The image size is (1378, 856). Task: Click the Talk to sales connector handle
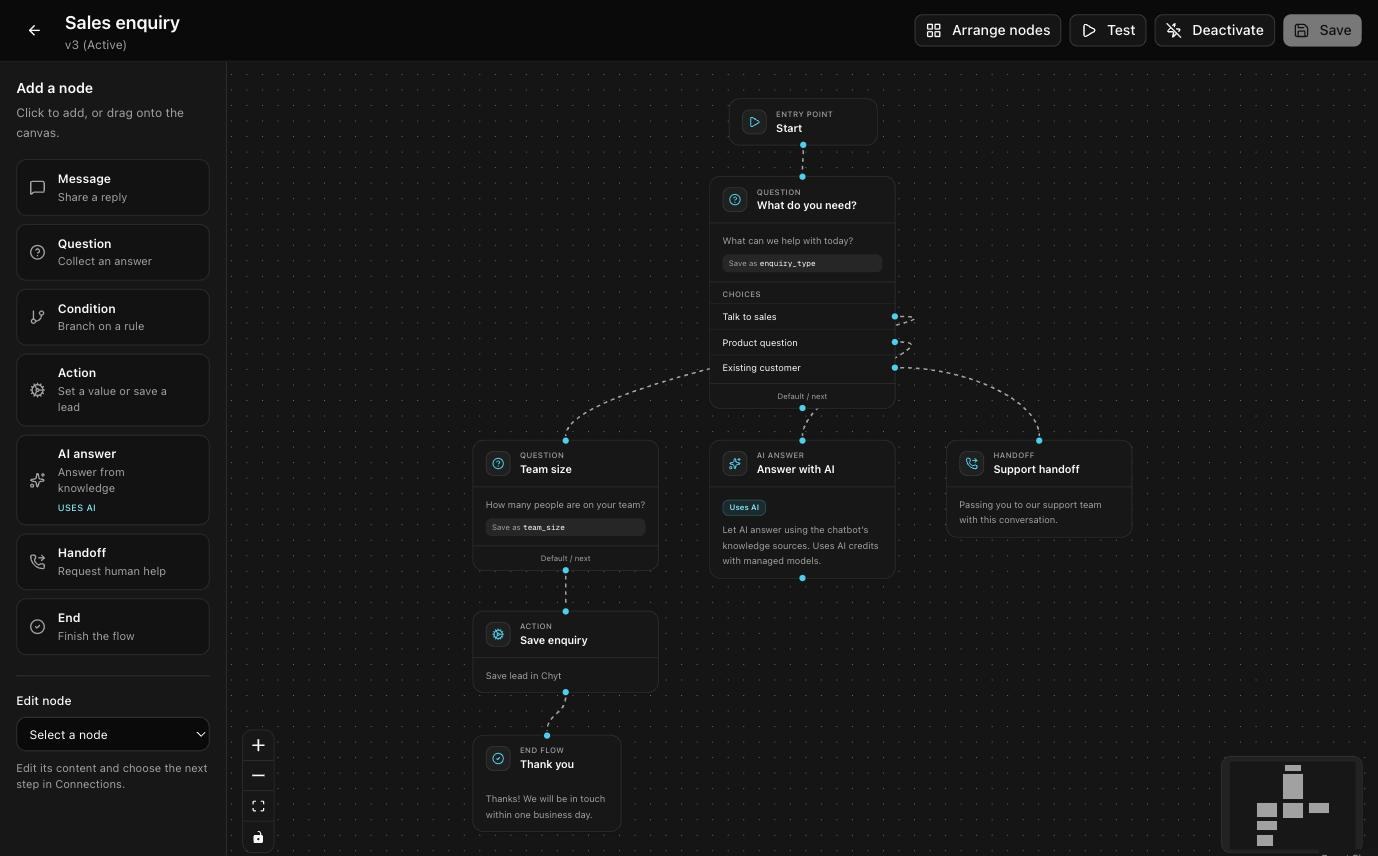coord(895,316)
